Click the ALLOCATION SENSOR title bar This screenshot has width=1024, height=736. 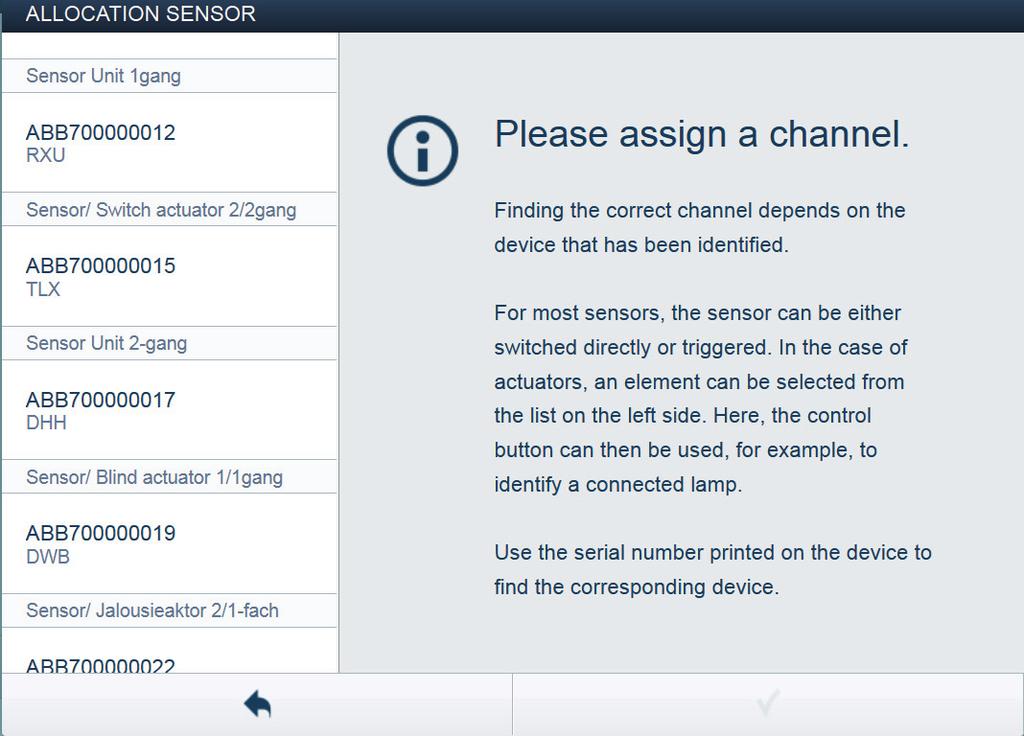[512, 15]
